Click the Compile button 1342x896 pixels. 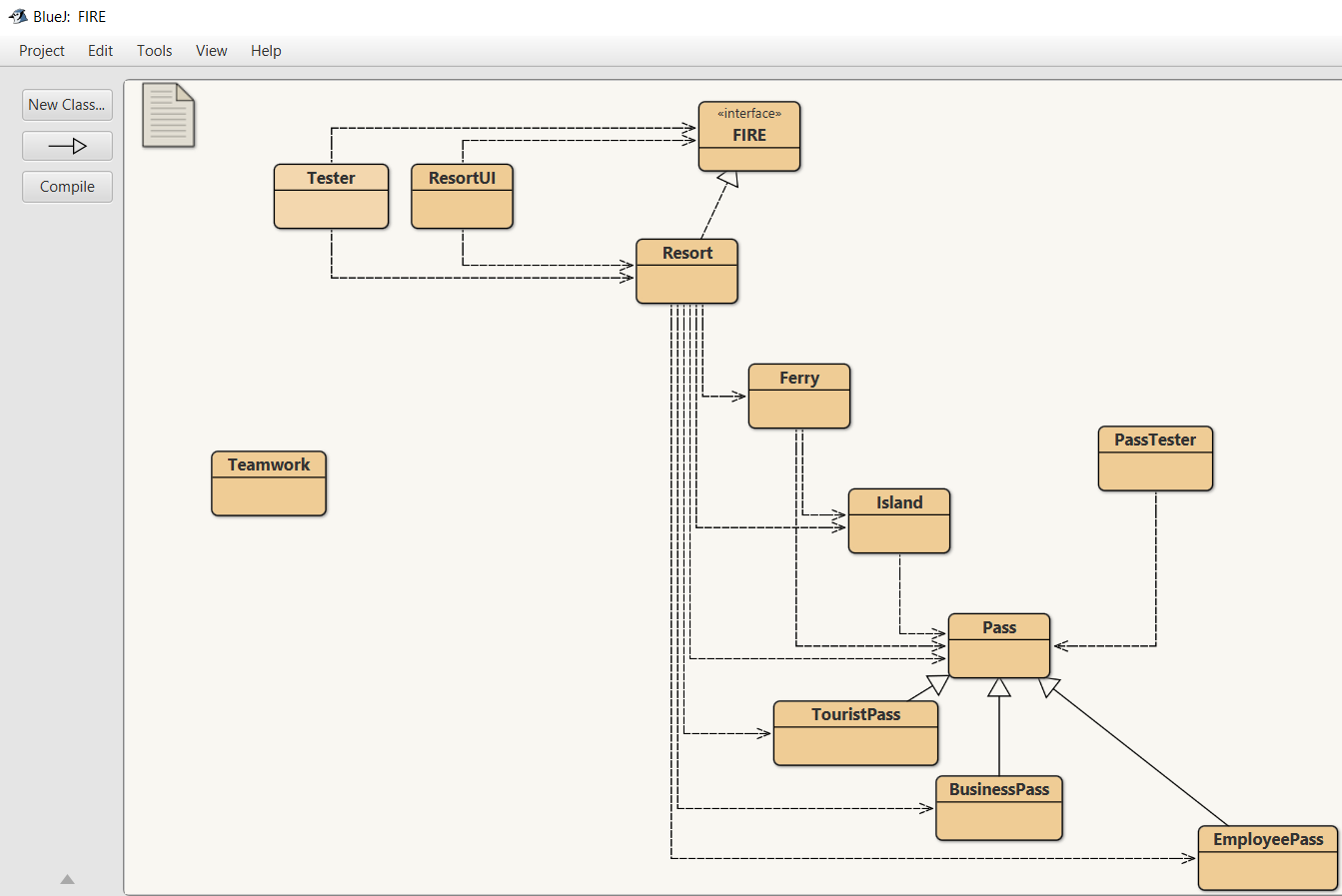[x=67, y=187]
